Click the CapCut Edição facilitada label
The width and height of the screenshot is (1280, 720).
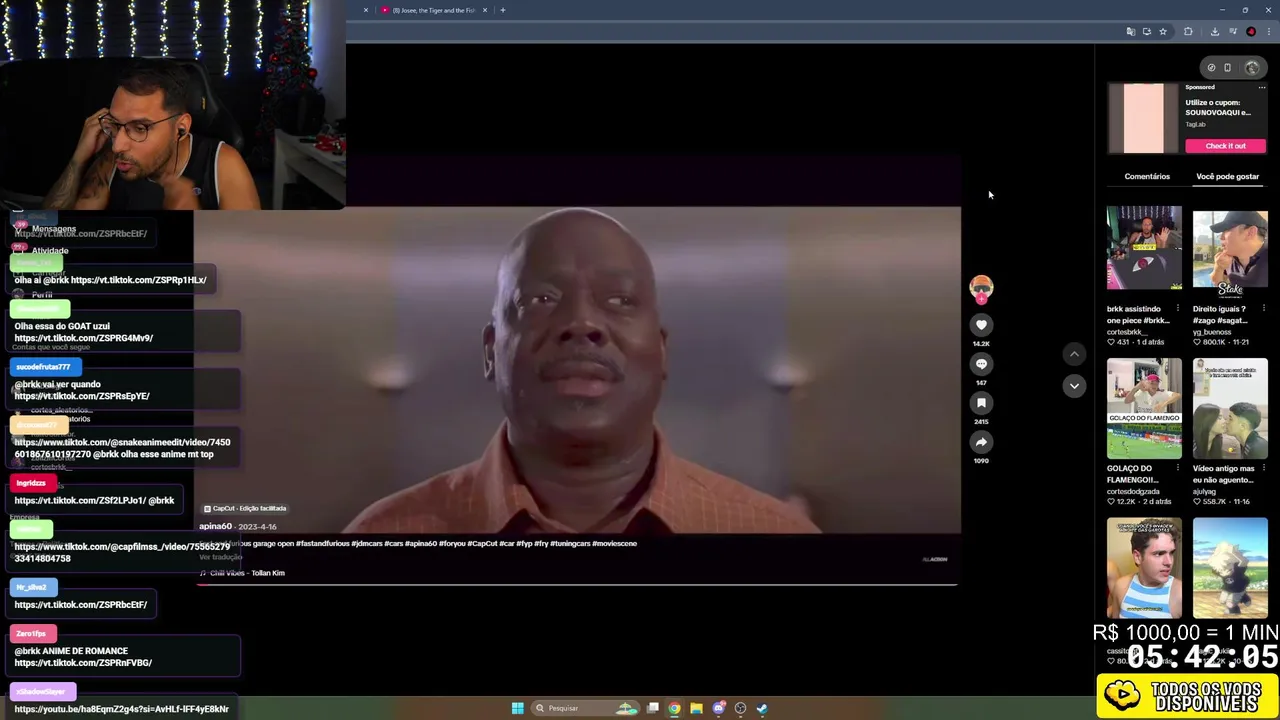tap(245, 508)
